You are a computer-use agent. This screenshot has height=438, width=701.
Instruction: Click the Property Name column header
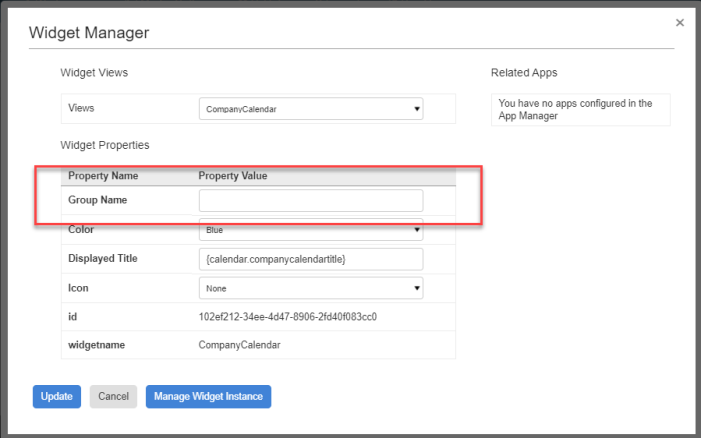(x=103, y=176)
